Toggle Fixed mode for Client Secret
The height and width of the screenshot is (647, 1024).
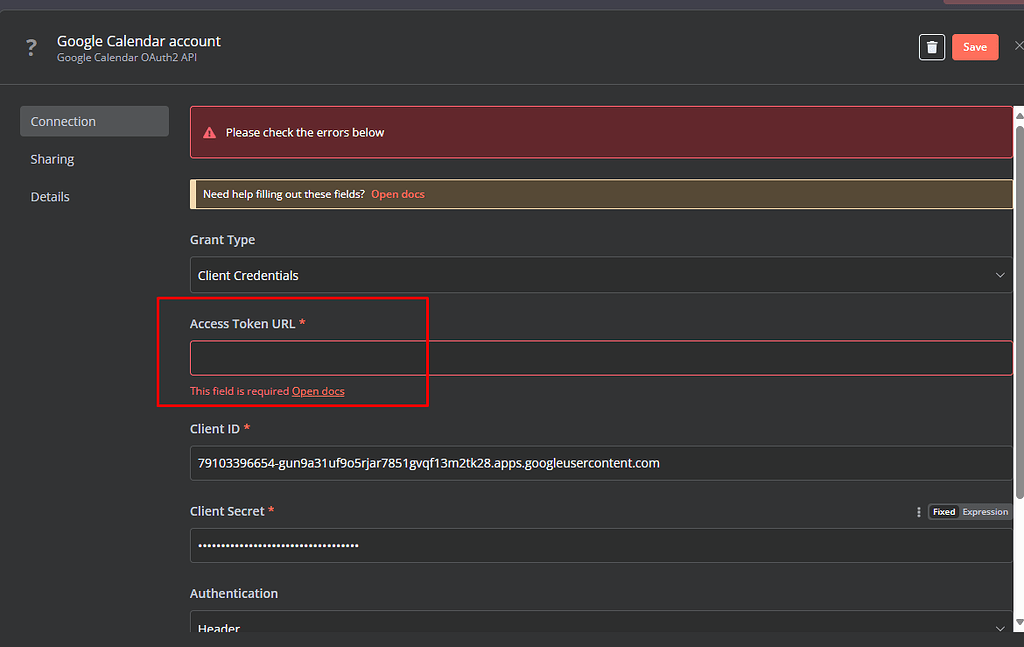pyautogui.click(x=943, y=511)
